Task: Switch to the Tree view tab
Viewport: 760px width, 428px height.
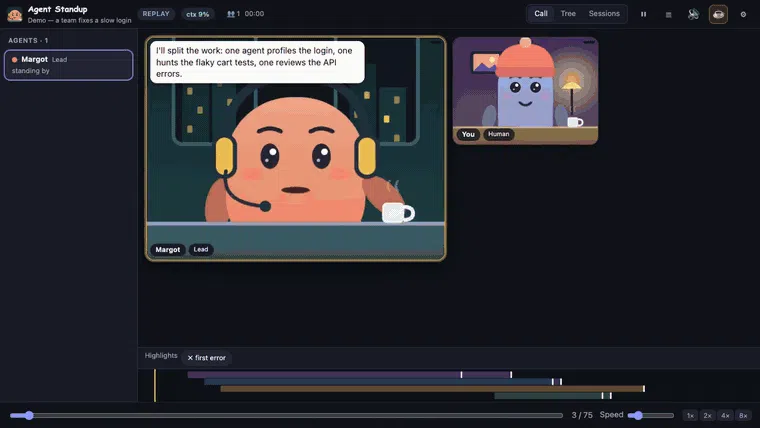Action: pyautogui.click(x=568, y=14)
